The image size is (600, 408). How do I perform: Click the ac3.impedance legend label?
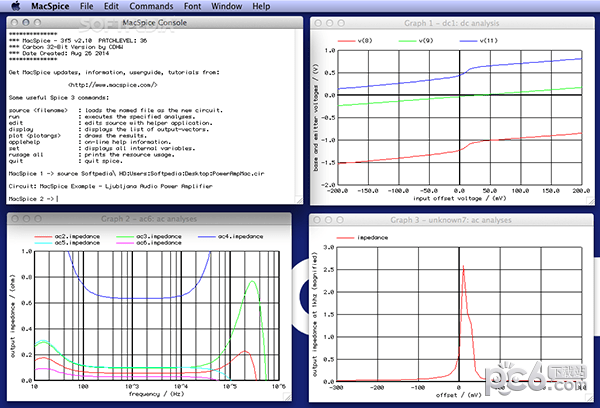159,237
